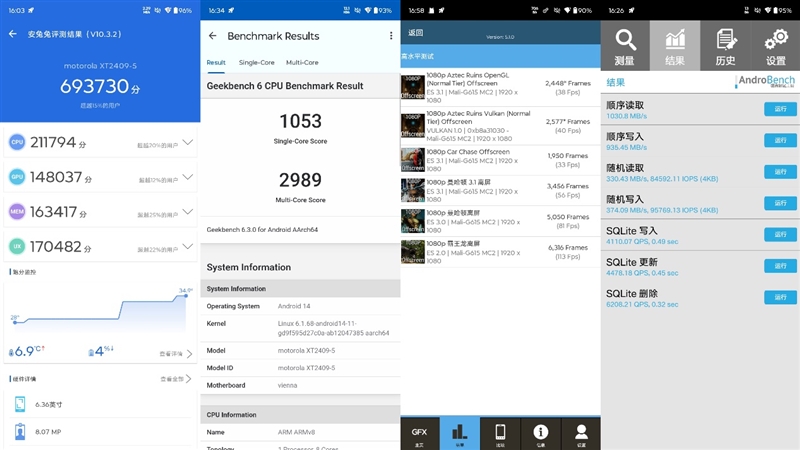Tap the 1,950 Frames Car Chase result
The width and height of the screenshot is (800, 450).
567,156
